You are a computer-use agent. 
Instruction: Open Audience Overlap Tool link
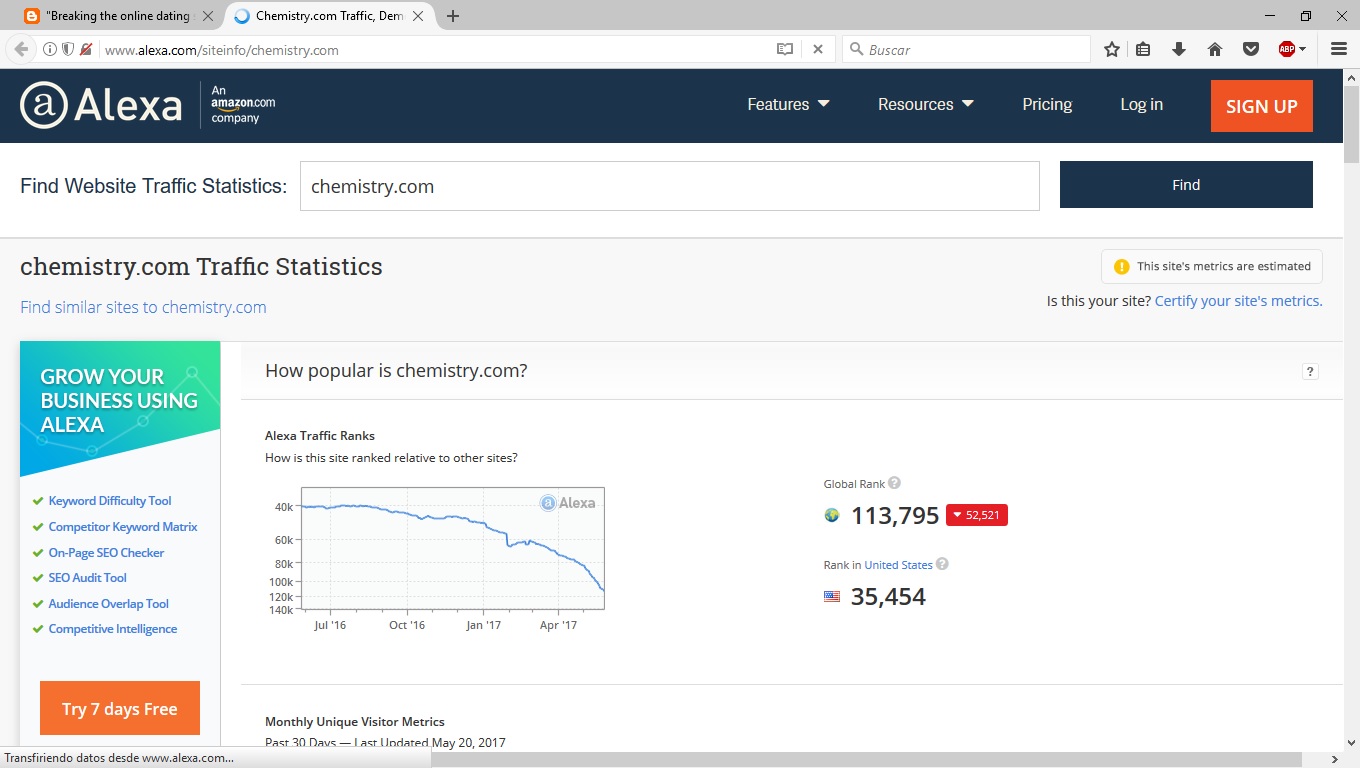(109, 604)
